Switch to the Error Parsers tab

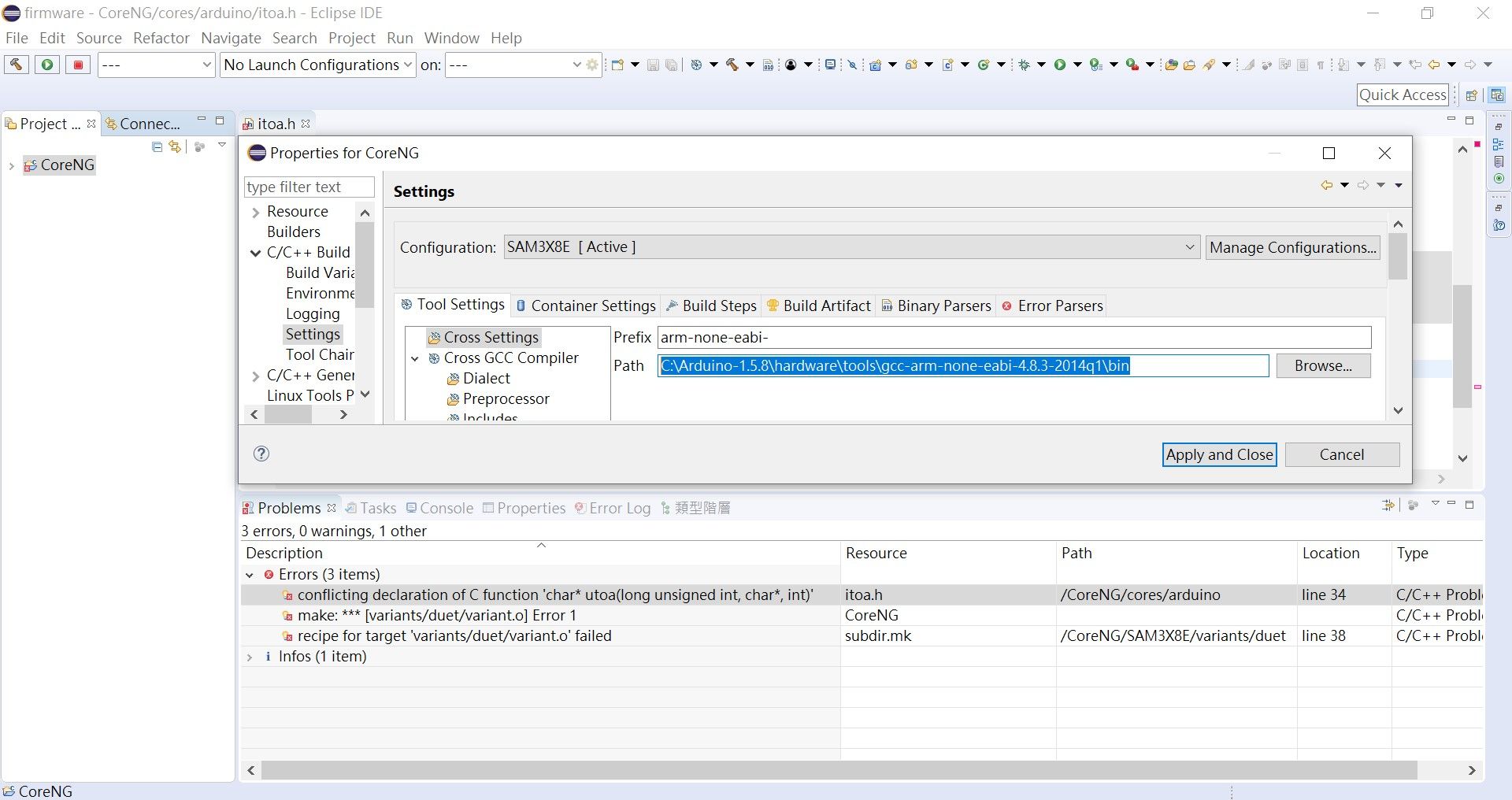tap(1052, 306)
